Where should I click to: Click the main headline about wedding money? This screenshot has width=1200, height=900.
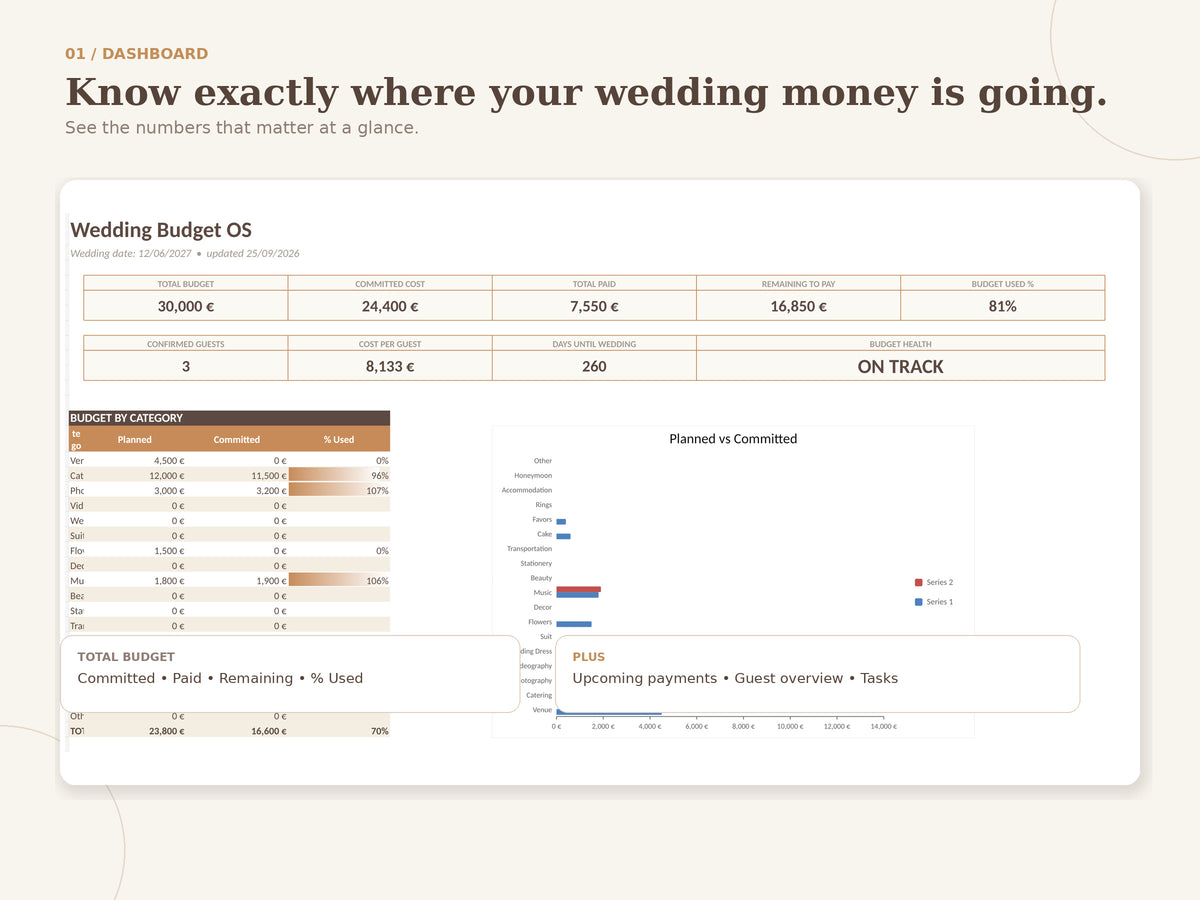pos(586,92)
